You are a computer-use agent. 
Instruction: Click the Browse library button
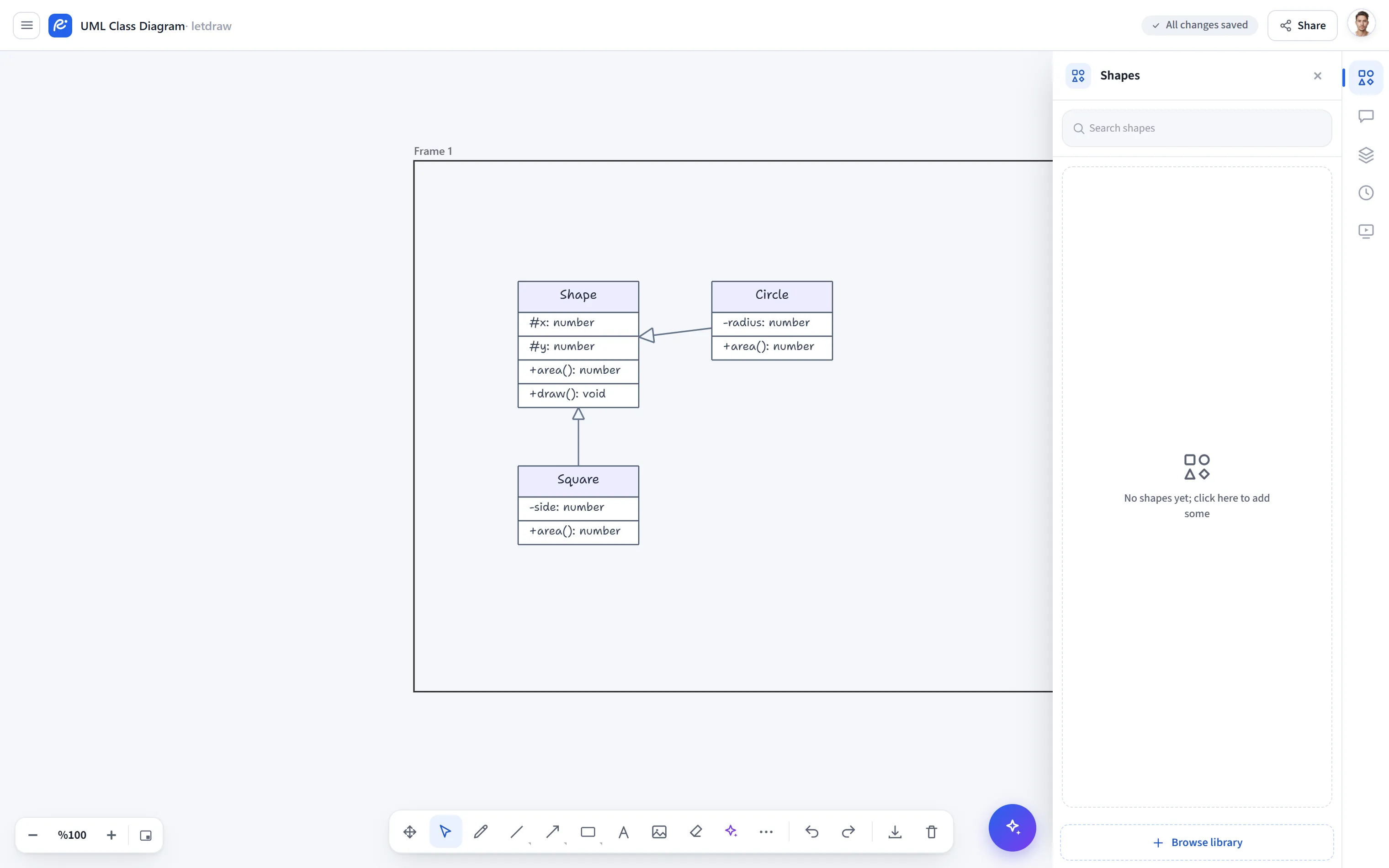(x=1197, y=842)
